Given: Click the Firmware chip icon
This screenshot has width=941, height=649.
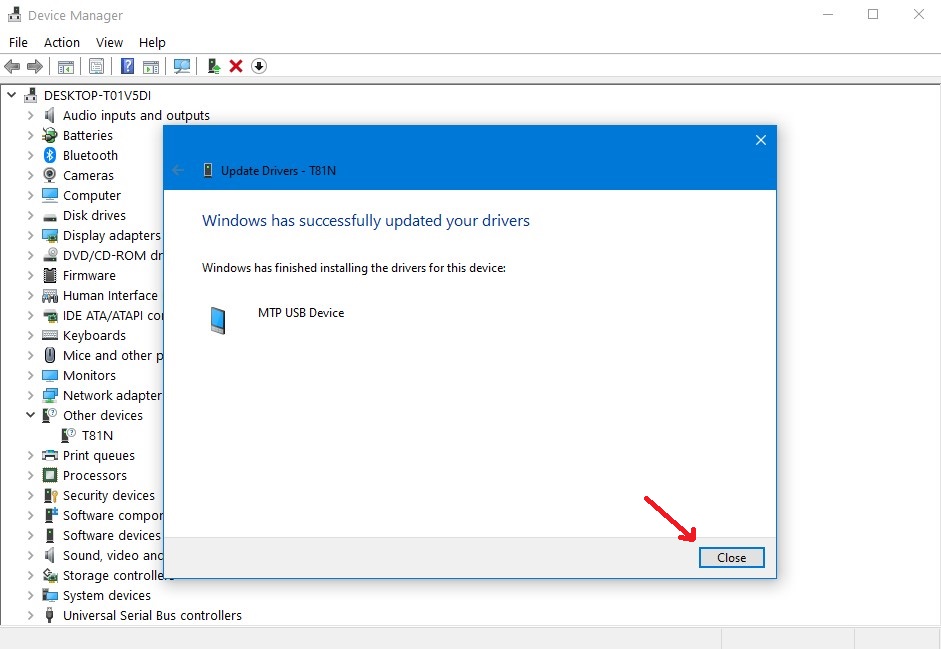Looking at the screenshot, I should tap(50, 275).
